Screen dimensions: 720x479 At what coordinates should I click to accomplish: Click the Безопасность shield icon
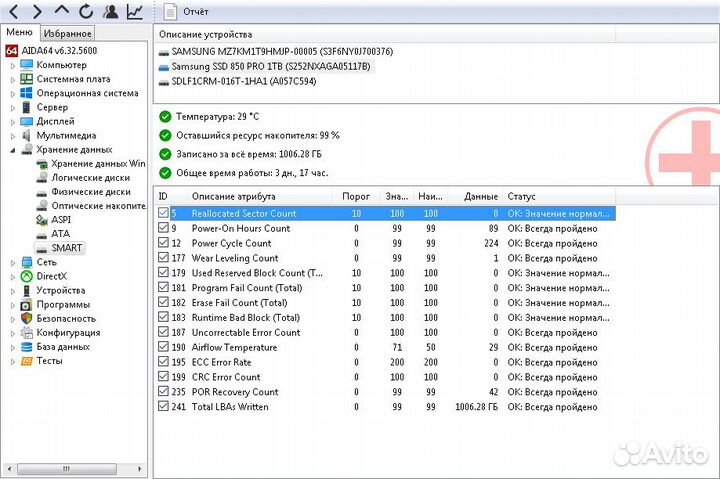click(x=26, y=318)
